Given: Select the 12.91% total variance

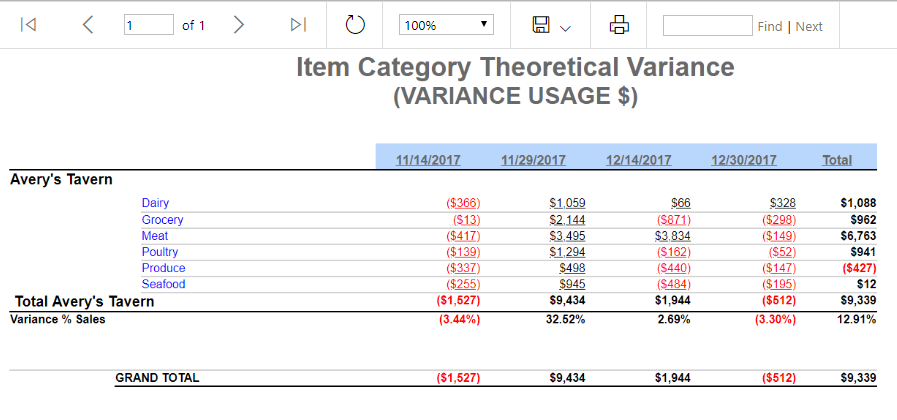Looking at the screenshot, I should click(x=856, y=320).
